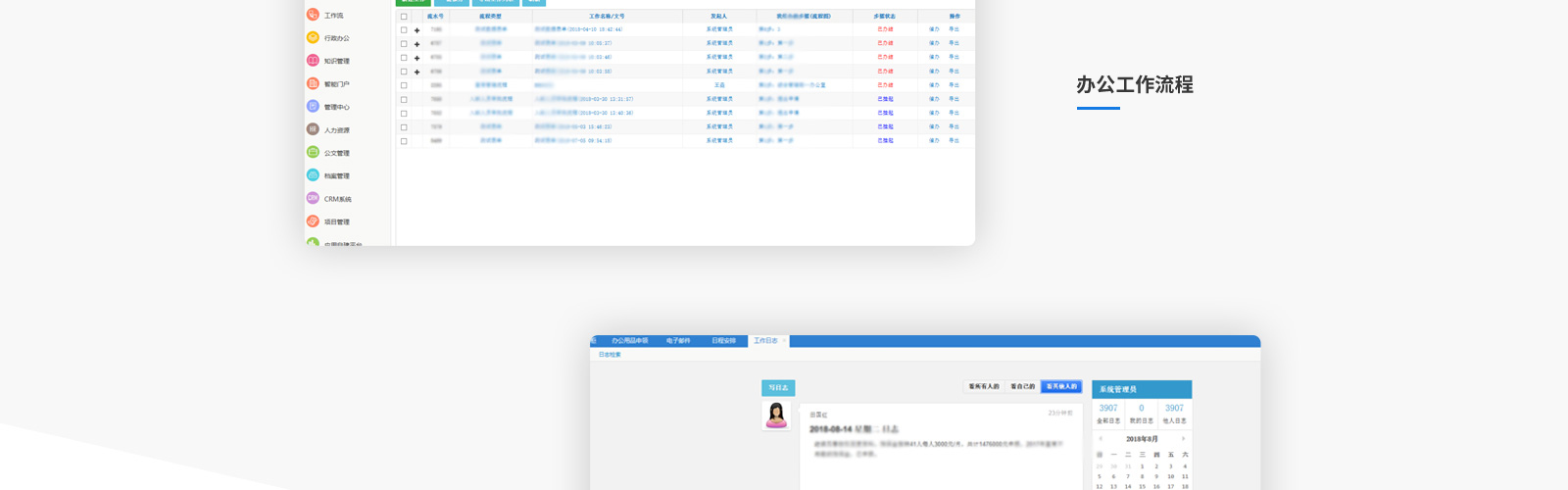Click the 人力资源 HR icon
Viewport: 1568px width, 490px height.
[x=313, y=129]
